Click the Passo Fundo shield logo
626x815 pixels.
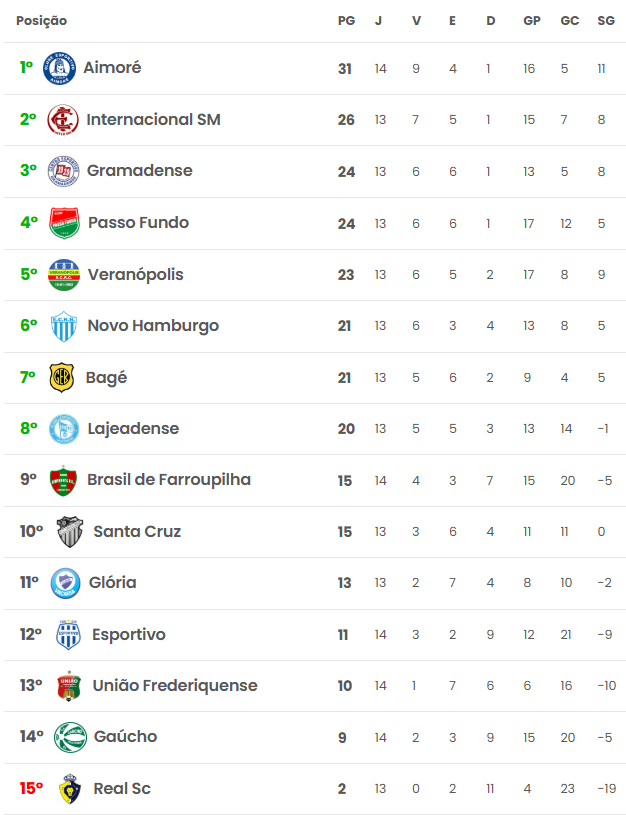[64, 222]
